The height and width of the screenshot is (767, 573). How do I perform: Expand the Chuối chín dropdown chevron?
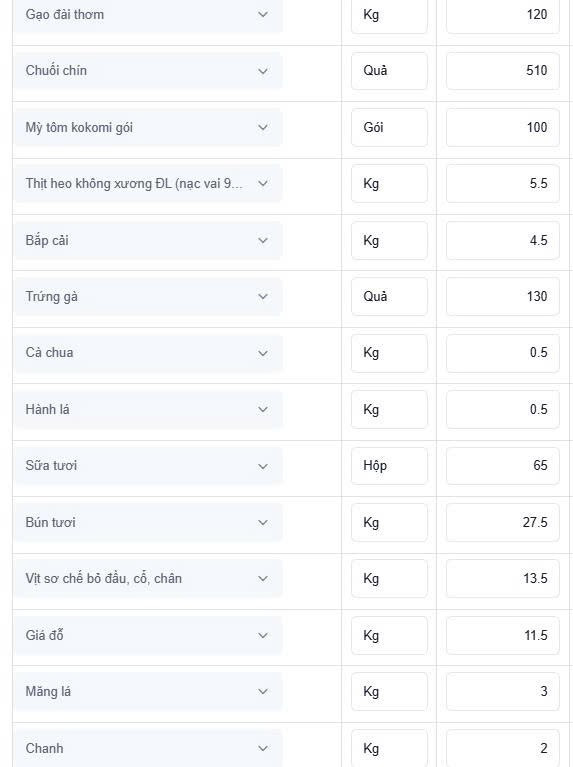pos(263,71)
